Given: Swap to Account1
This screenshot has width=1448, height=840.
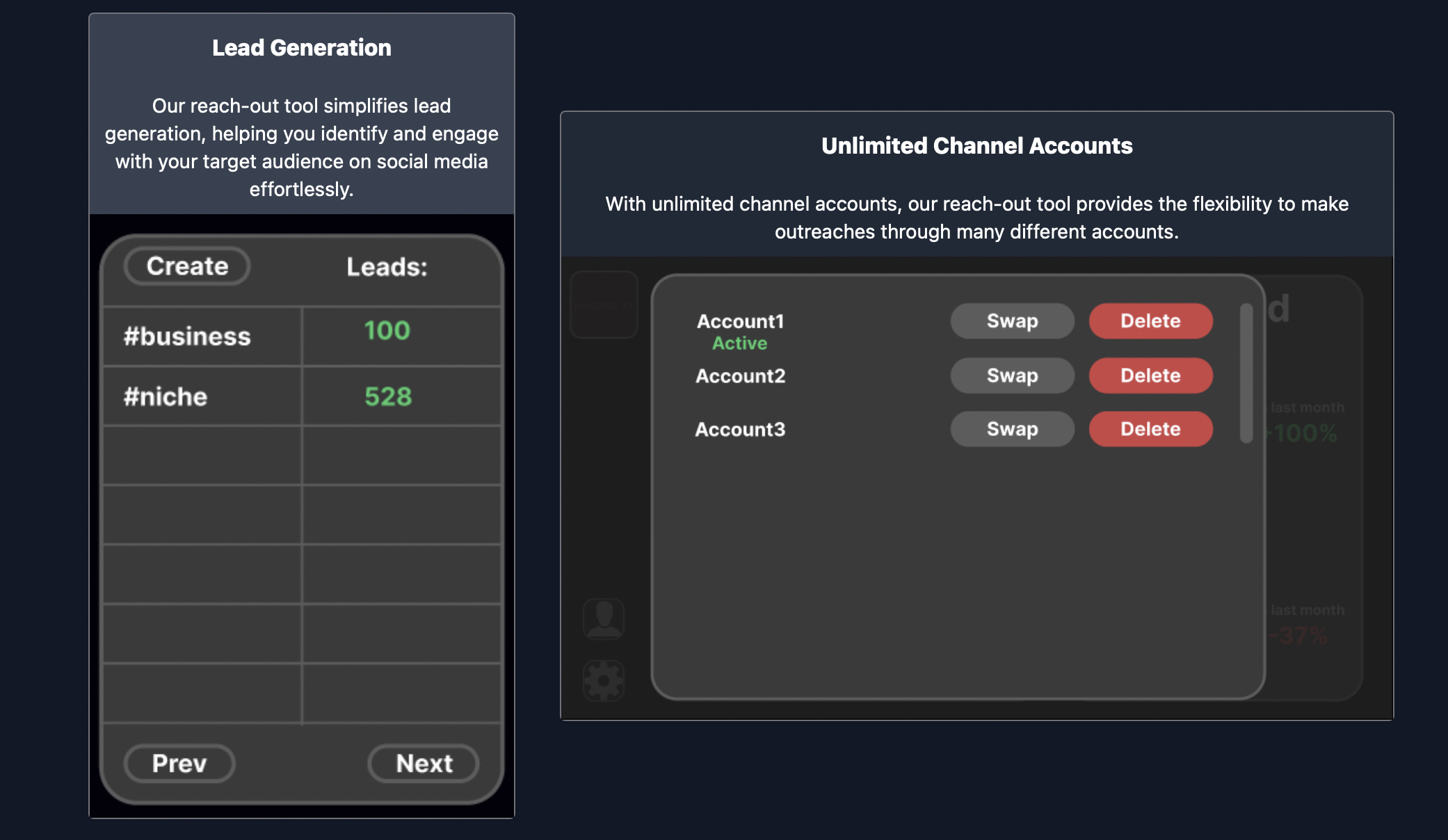Looking at the screenshot, I should click(1012, 321).
